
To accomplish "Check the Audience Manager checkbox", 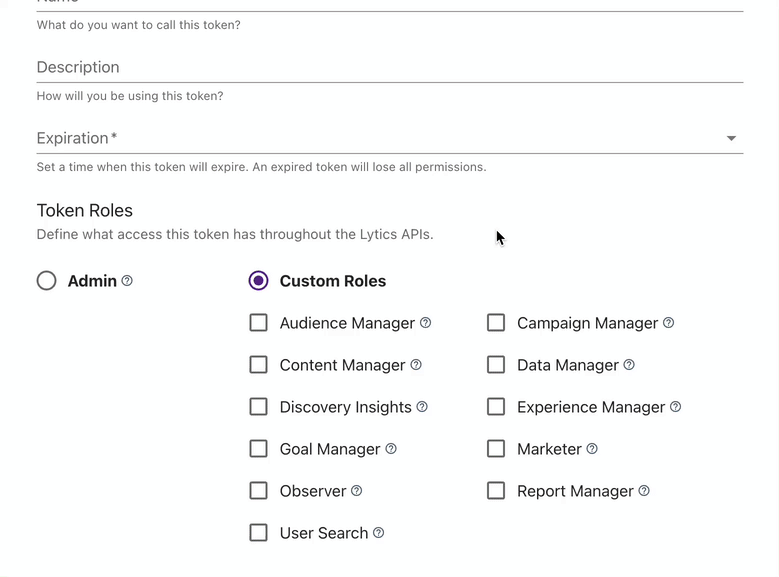I will point(258,323).
